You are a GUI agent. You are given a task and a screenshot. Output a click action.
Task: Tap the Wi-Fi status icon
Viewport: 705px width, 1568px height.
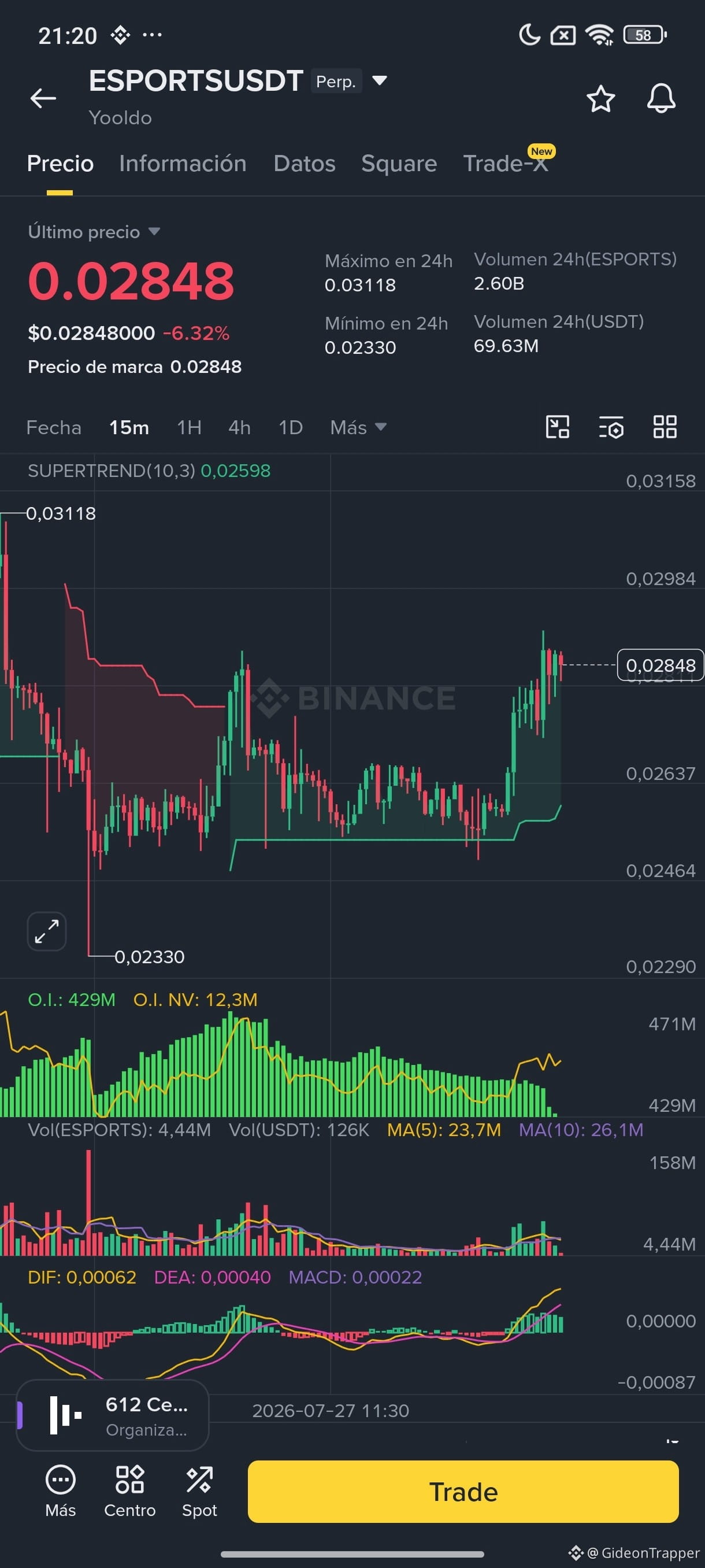coord(599,35)
